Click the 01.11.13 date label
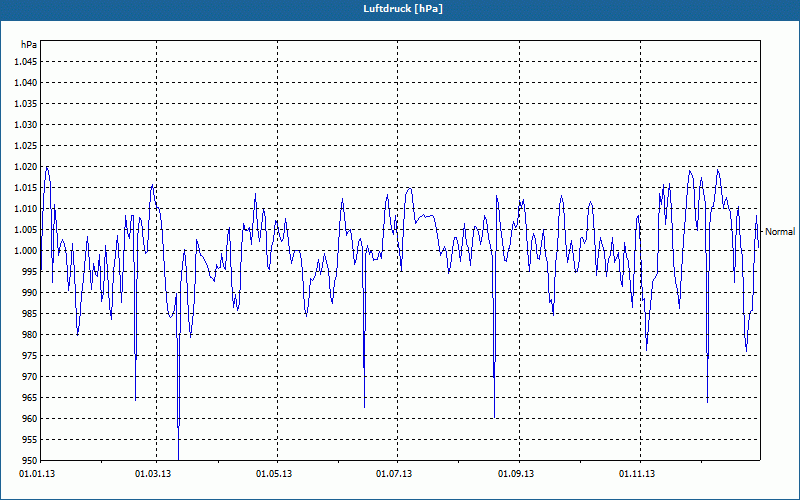This screenshot has width=800, height=500. click(637, 474)
